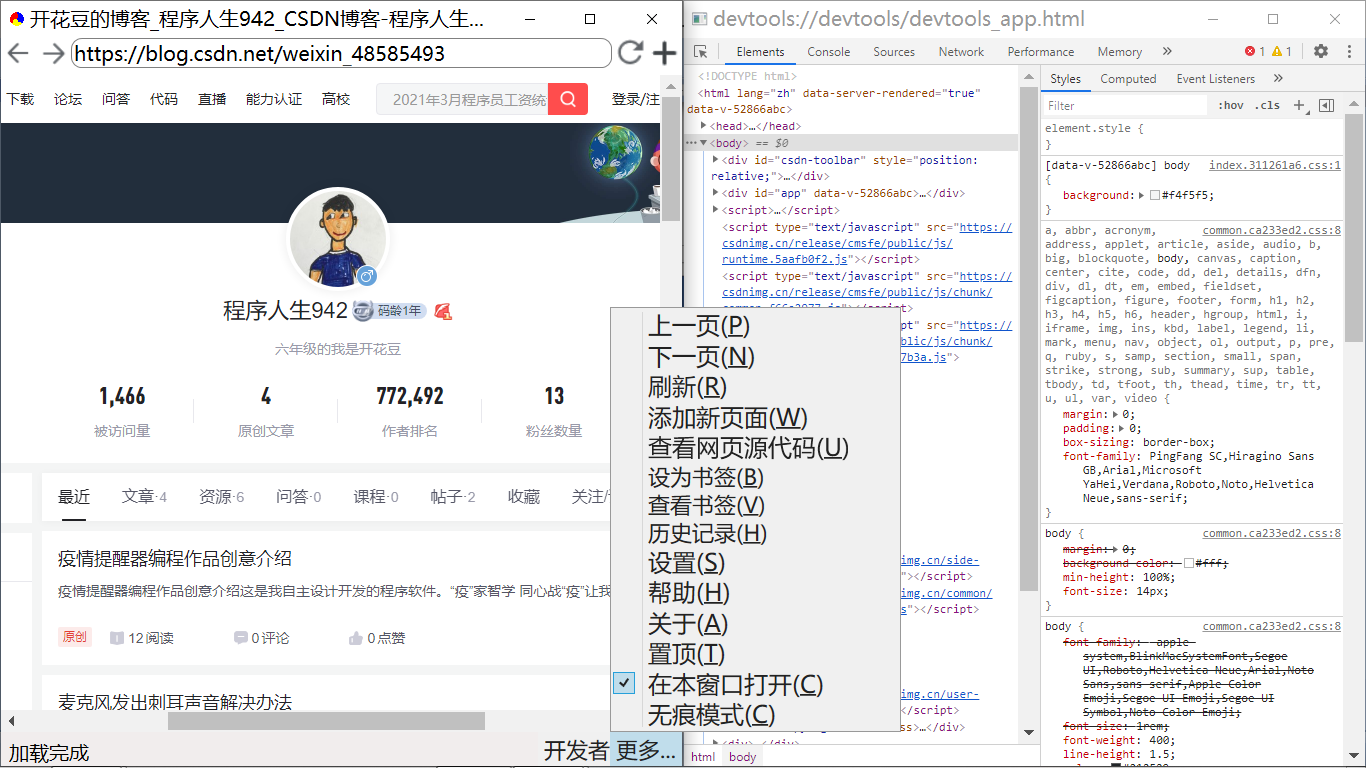The image size is (1366, 768).
Task: Click the red badge icon after 码龄1年
Action: click(x=444, y=311)
